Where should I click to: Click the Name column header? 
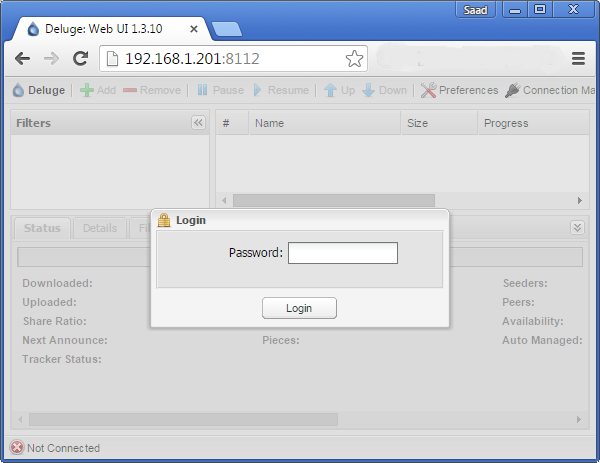pyautogui.click(x=270, y=123)
